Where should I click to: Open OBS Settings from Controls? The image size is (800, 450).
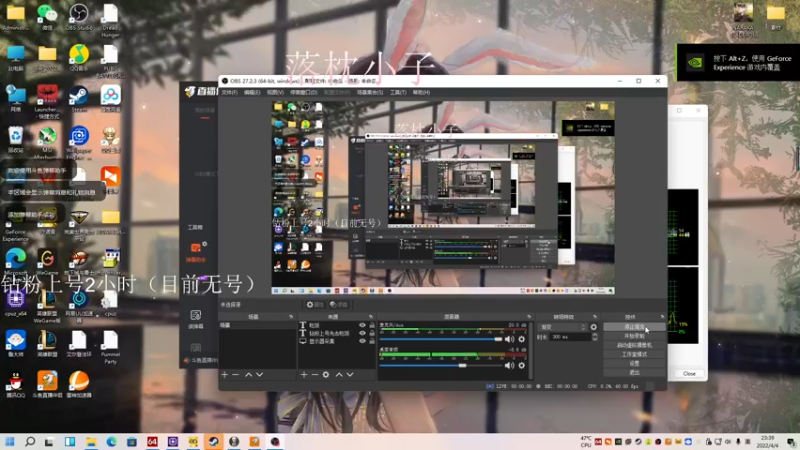click(x=634, y=363)
